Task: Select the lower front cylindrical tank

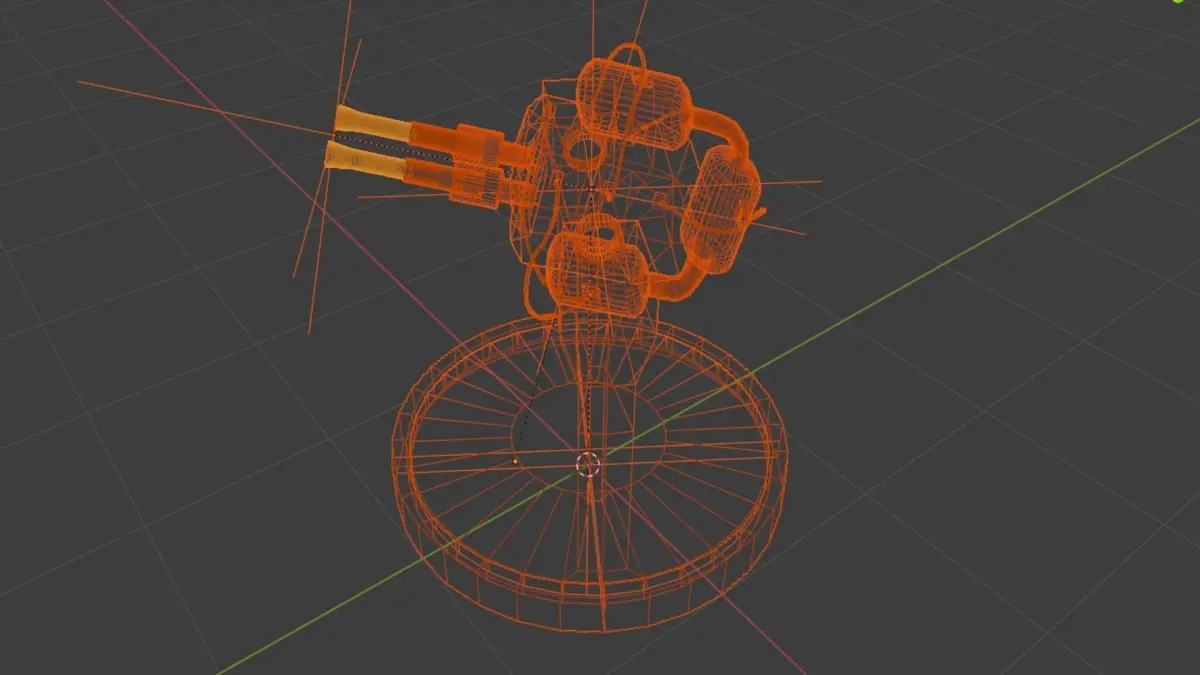Action: [598, 273]
